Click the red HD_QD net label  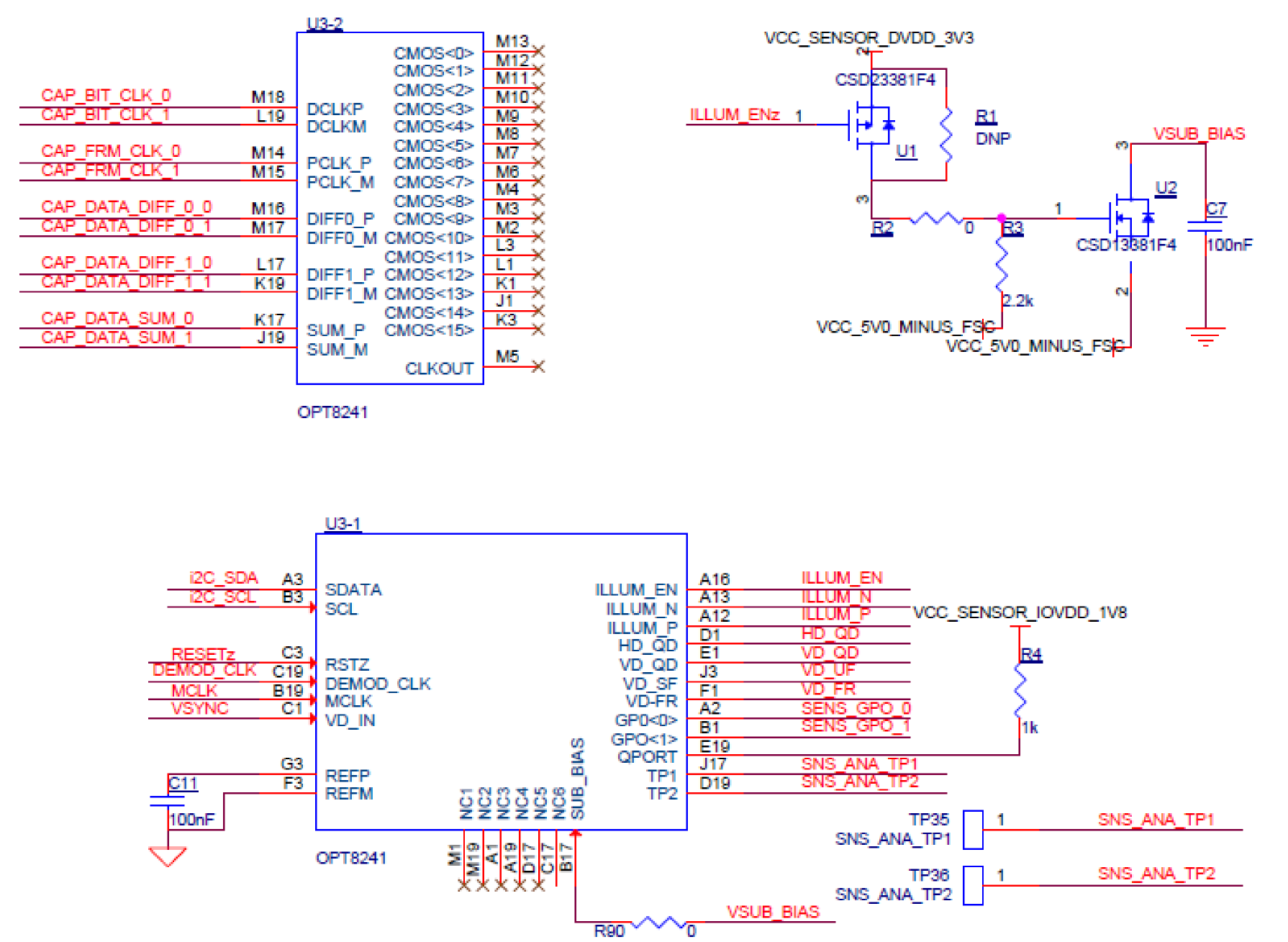pyautogui.click(x=830, y=633)
